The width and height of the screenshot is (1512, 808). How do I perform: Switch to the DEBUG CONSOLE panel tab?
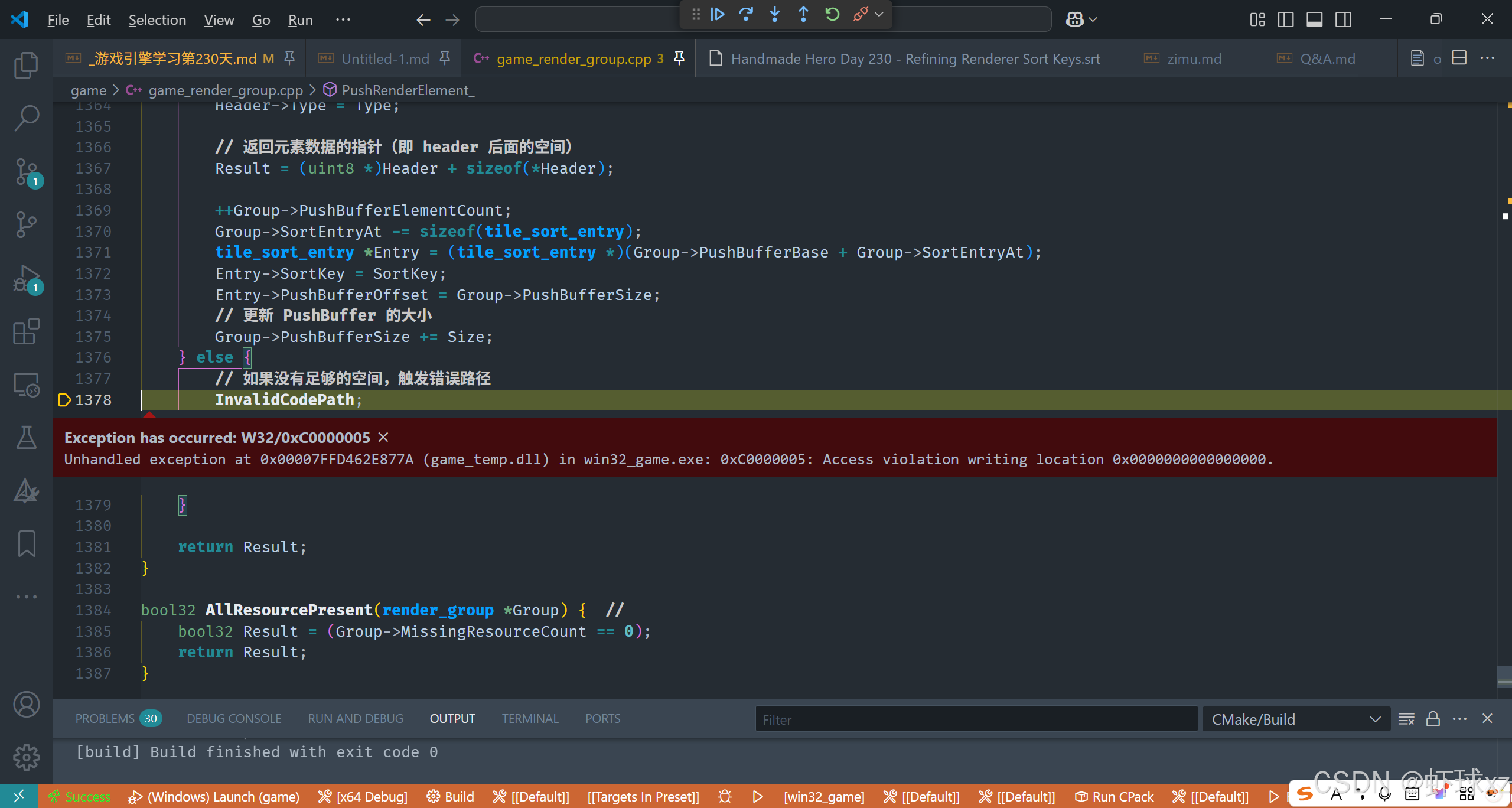234,719
